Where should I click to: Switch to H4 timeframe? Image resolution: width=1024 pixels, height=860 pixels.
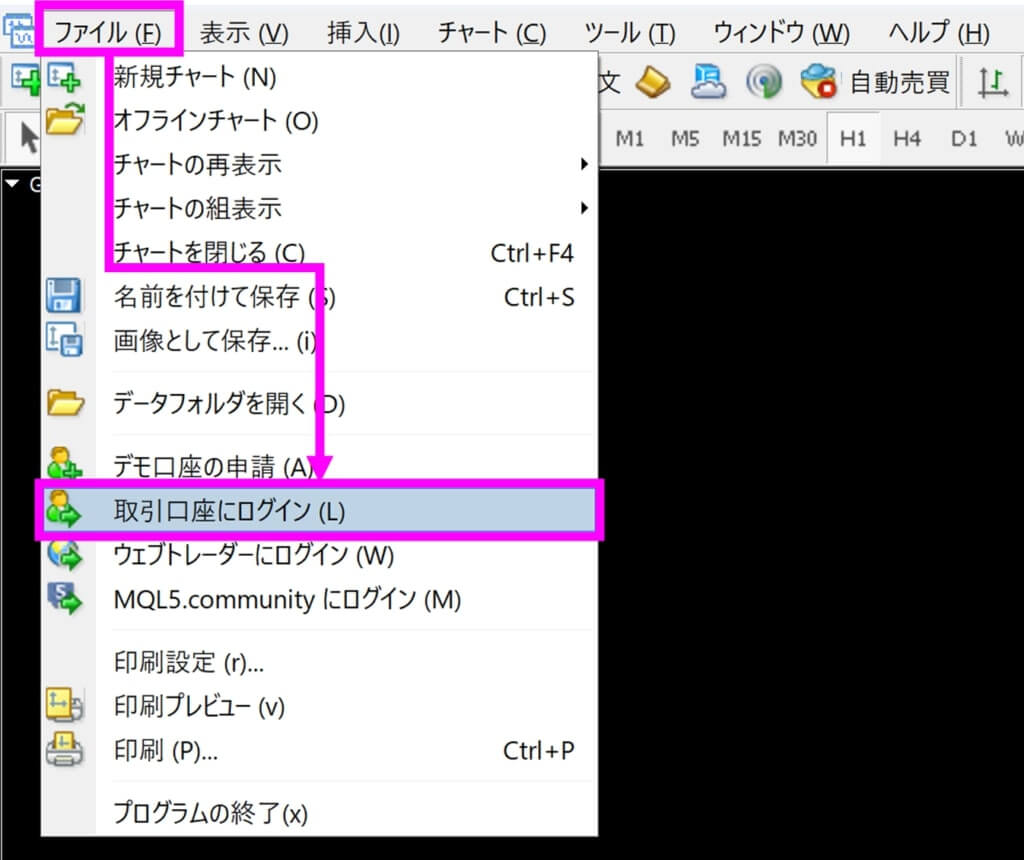coord(907,138)
